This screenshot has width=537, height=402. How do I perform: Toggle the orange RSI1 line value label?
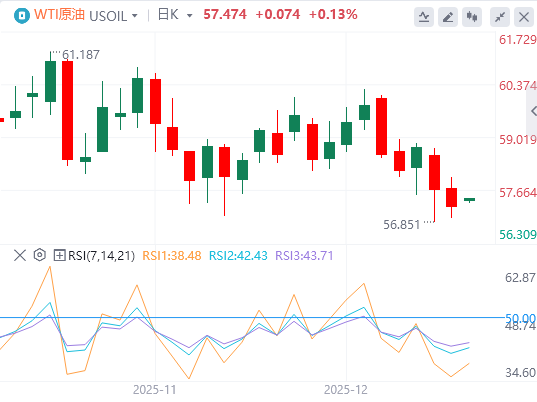[x=172, y=256]
